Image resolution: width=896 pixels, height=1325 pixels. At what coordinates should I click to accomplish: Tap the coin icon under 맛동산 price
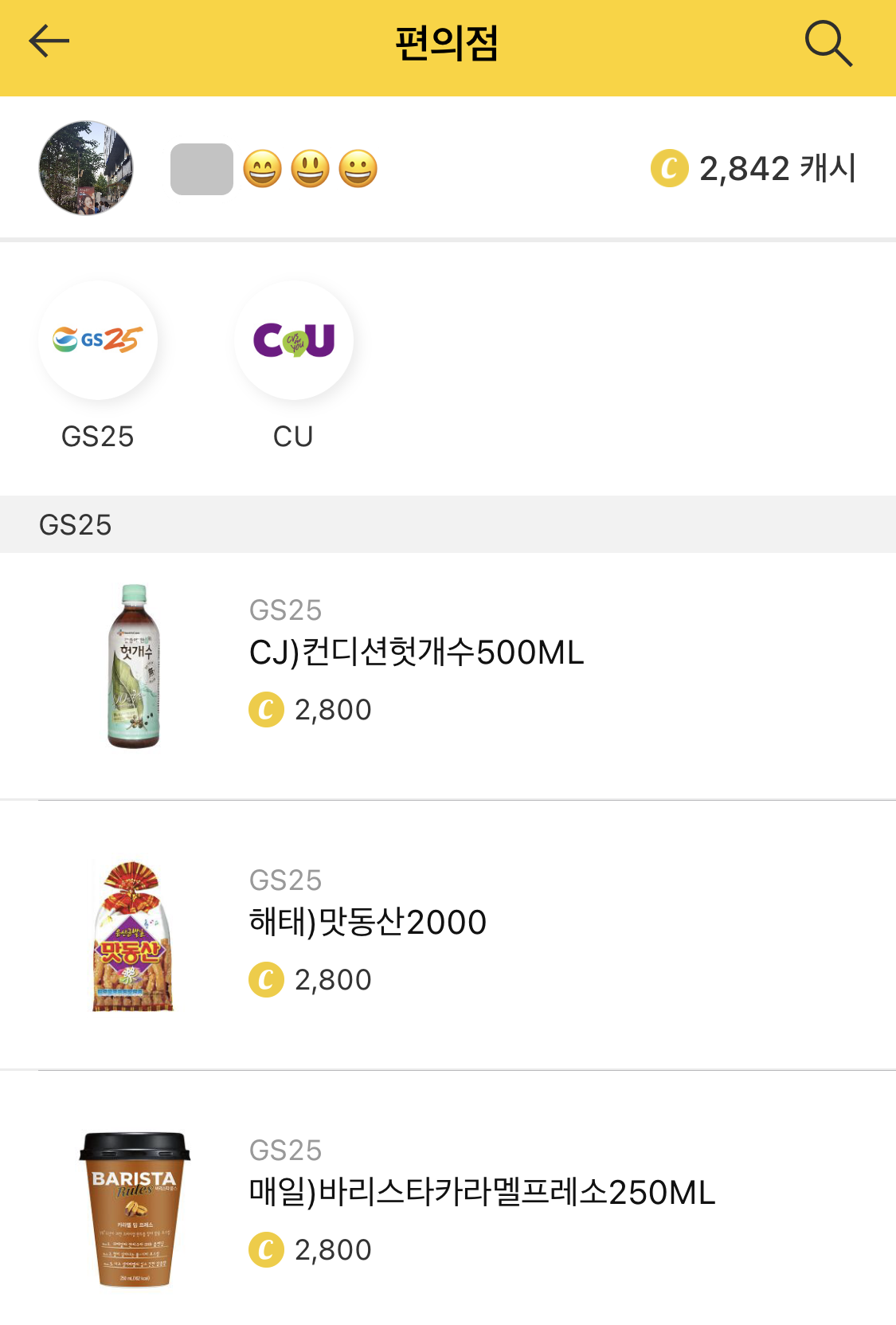tap(267, 979)
